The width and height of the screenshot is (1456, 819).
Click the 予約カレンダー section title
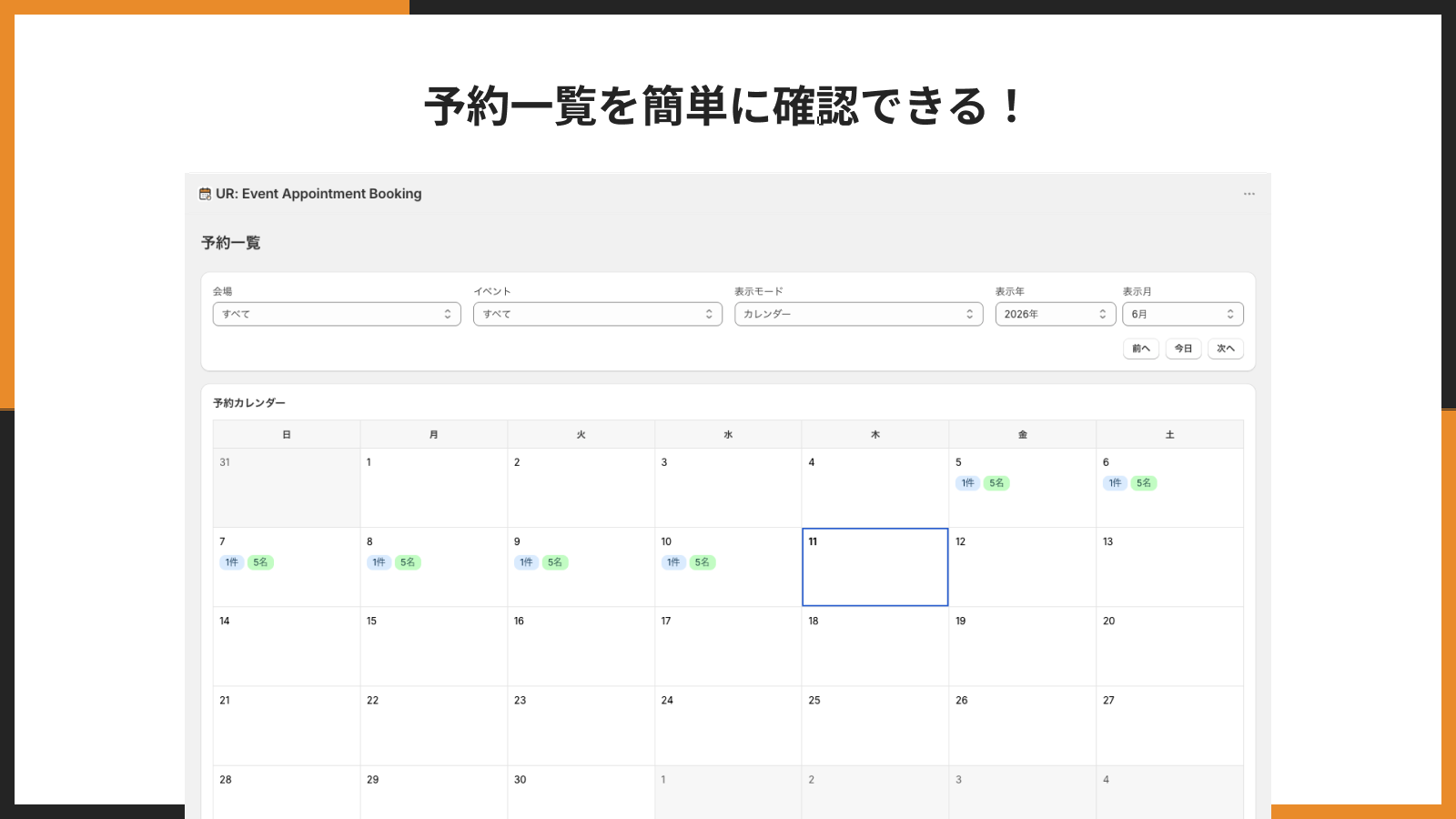(x=249, y=402)
